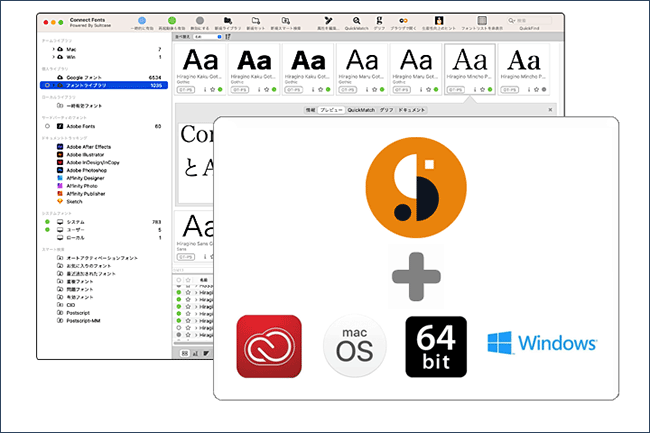Open QuickMatch from the toolbar
The image size is (650, 433).
tap(357, 20)
